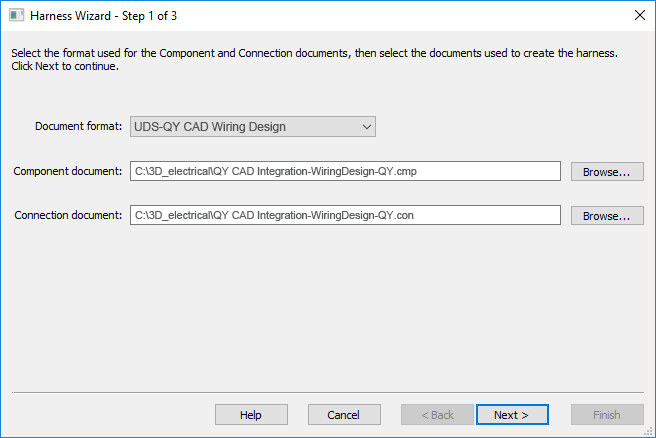This screenshot has height=438, width=656.
Task: Click the "Connection document:" label
Action: pos(67,216)
